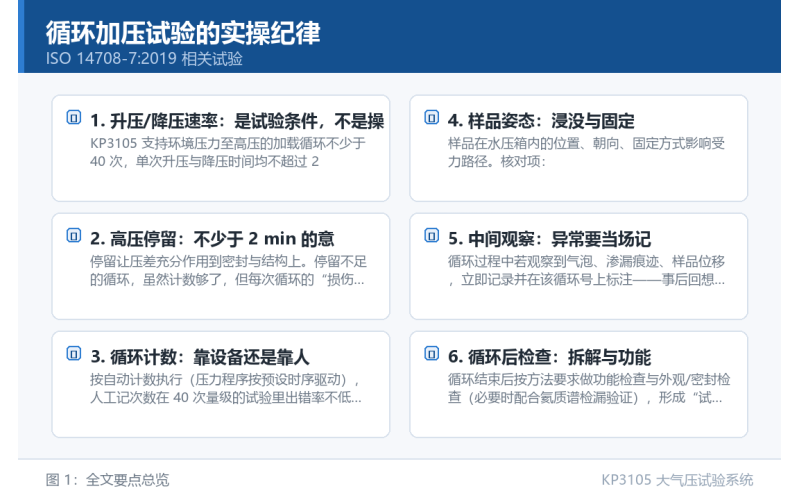Click subtitle 'ISO 14708-7:2019 相关试验'
The image size is (800, 500).
pyautogui.click(x=144, y=59)
